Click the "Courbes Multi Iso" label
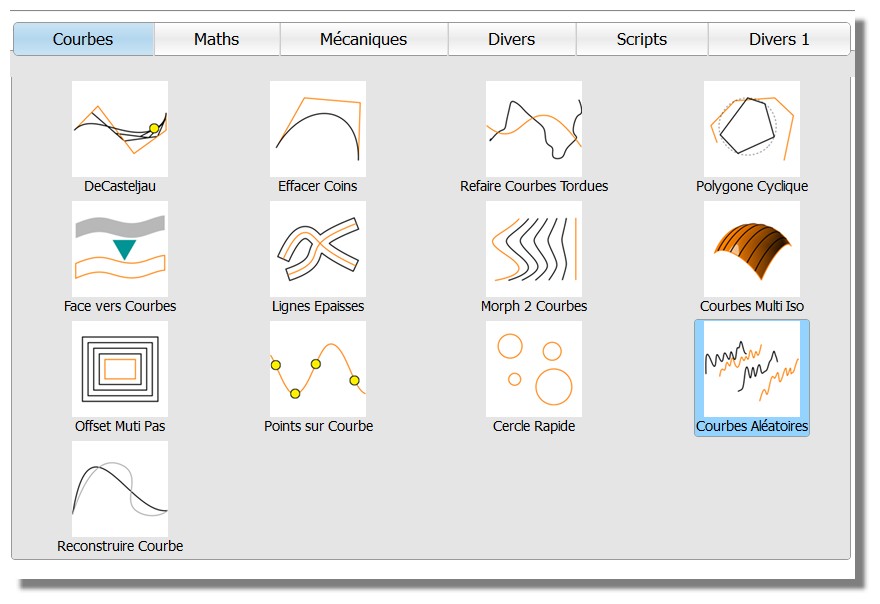 (x=751, y=306)
